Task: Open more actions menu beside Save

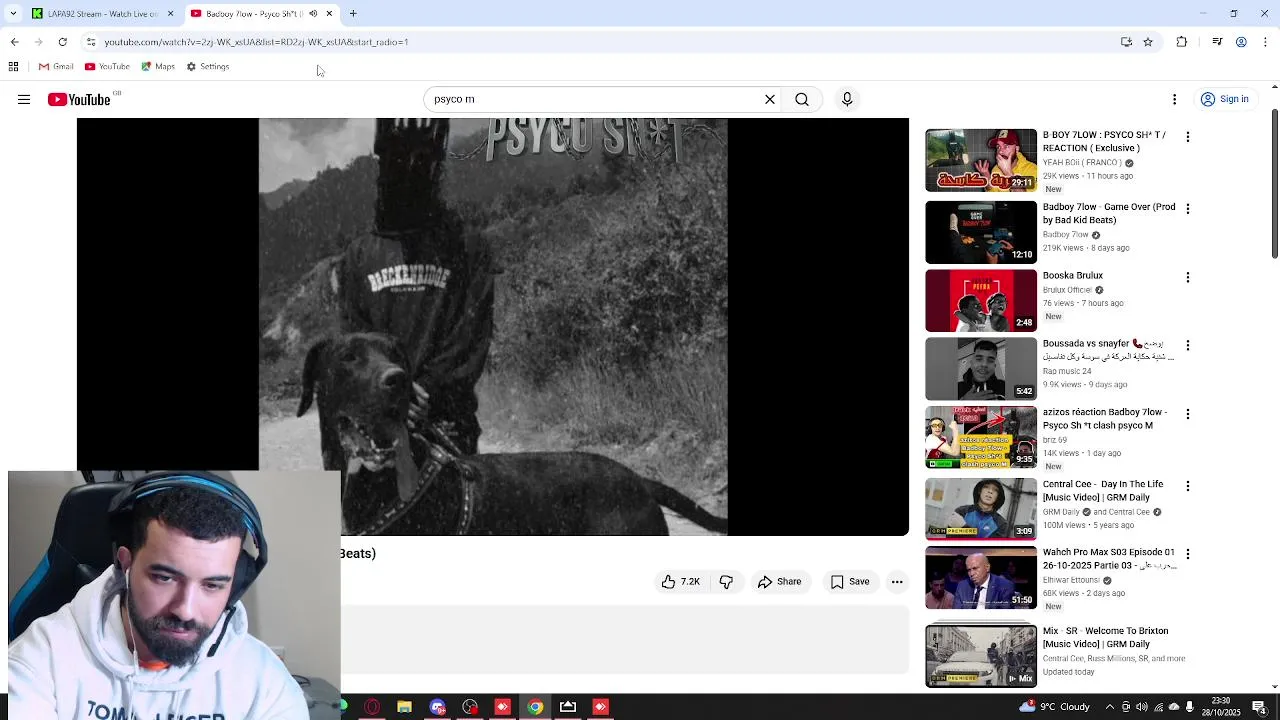Action: [897, 582]
